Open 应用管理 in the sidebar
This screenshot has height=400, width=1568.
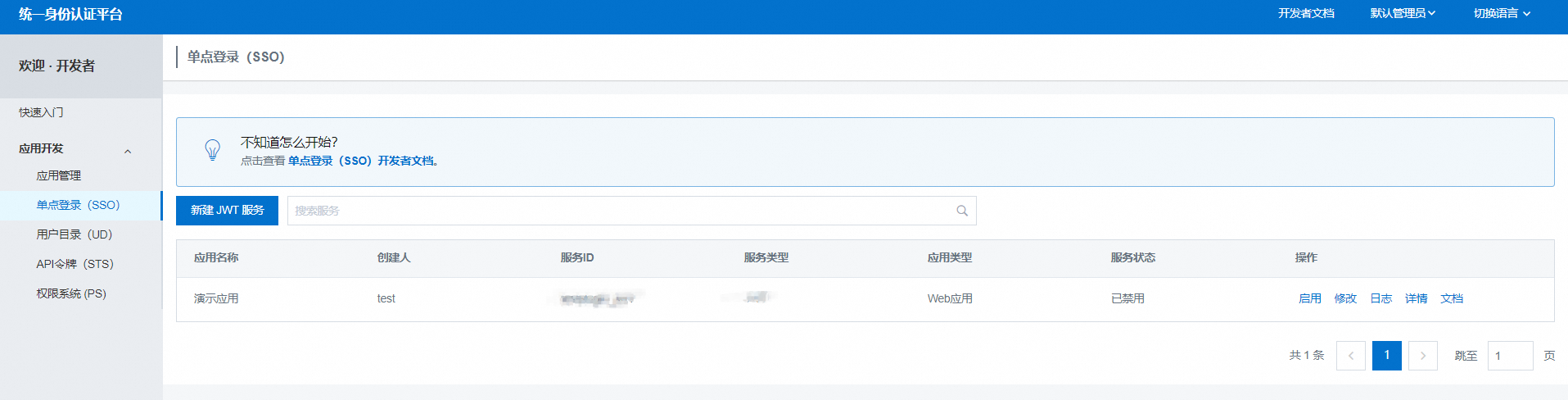click(x=59, y=175)
